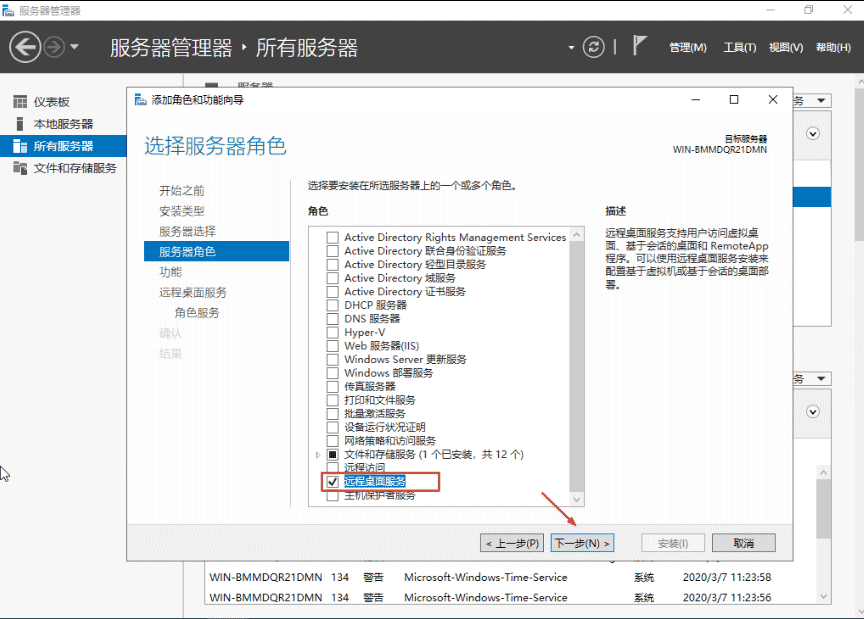Screen dimensions: 864x619
Task: Click roles list scrollbar up arrow
Action: click(x=576, y=235)
